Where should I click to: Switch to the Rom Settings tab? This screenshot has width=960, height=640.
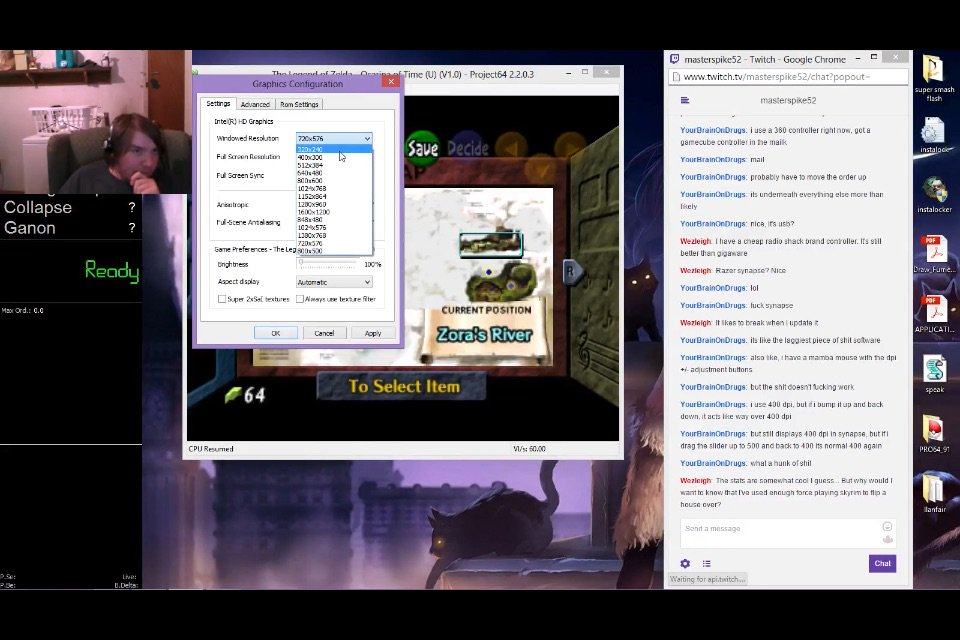click(x=299, y=105)
